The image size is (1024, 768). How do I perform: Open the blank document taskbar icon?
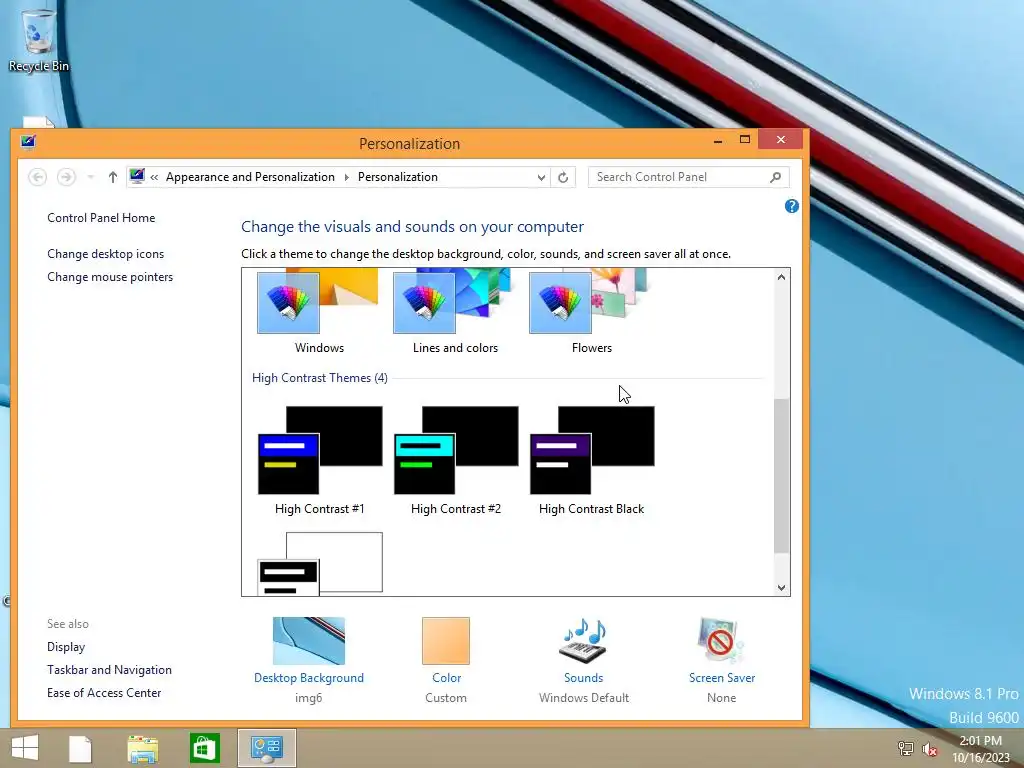click(80, 748)
